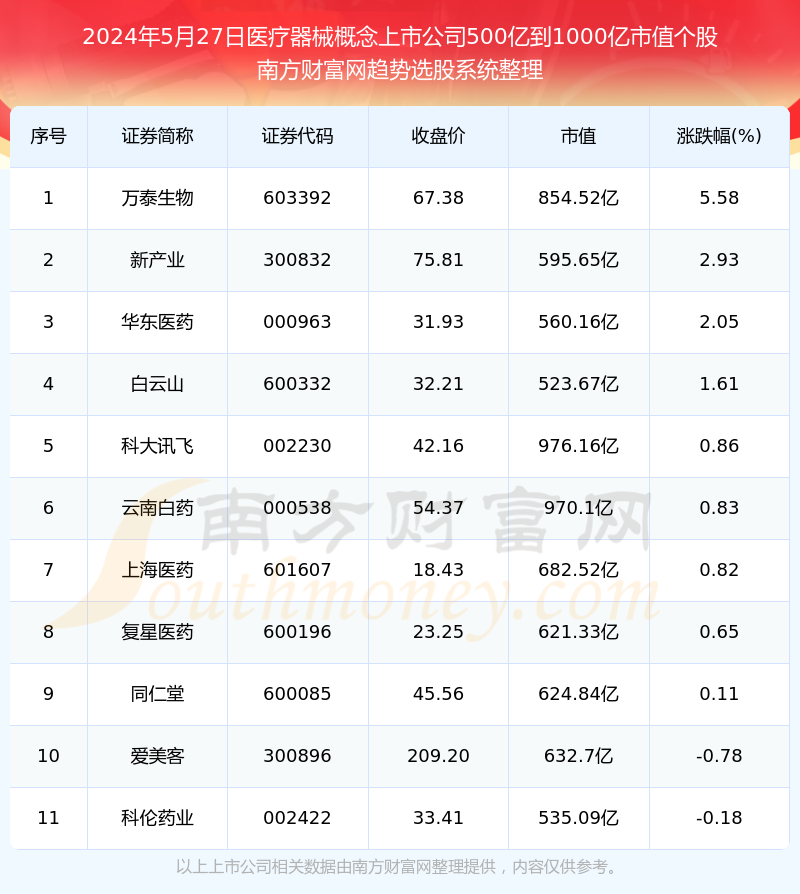800x894 pixels.
Task: Select stock name 复星医药
Action: coord(157,632)
